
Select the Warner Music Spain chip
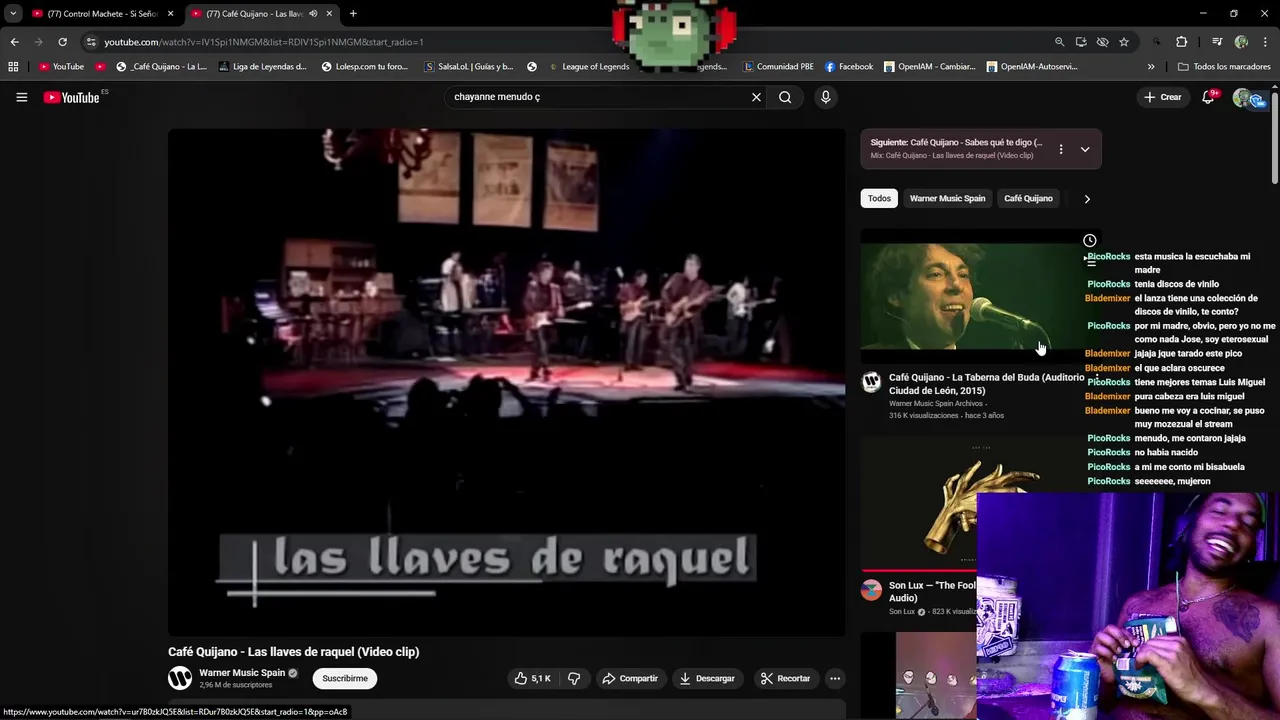(x=947, y=198)
